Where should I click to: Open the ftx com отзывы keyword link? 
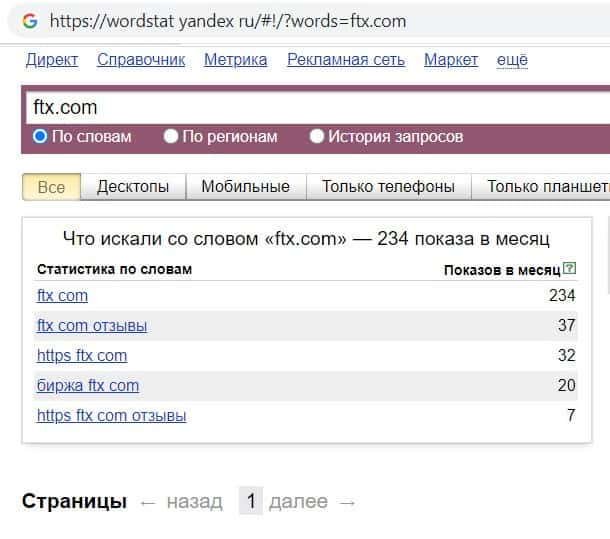91,326
